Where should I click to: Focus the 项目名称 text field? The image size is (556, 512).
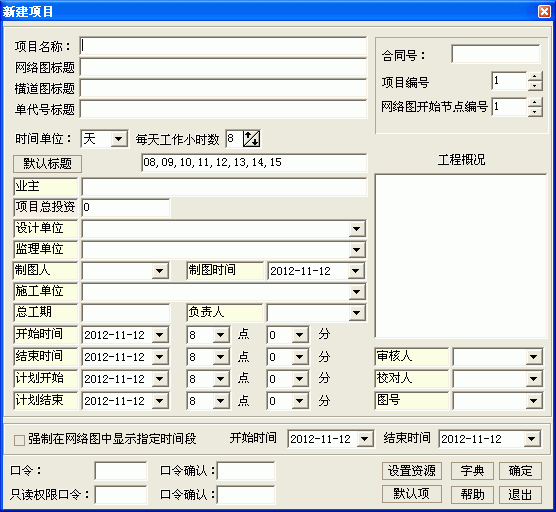pos(223,46)
